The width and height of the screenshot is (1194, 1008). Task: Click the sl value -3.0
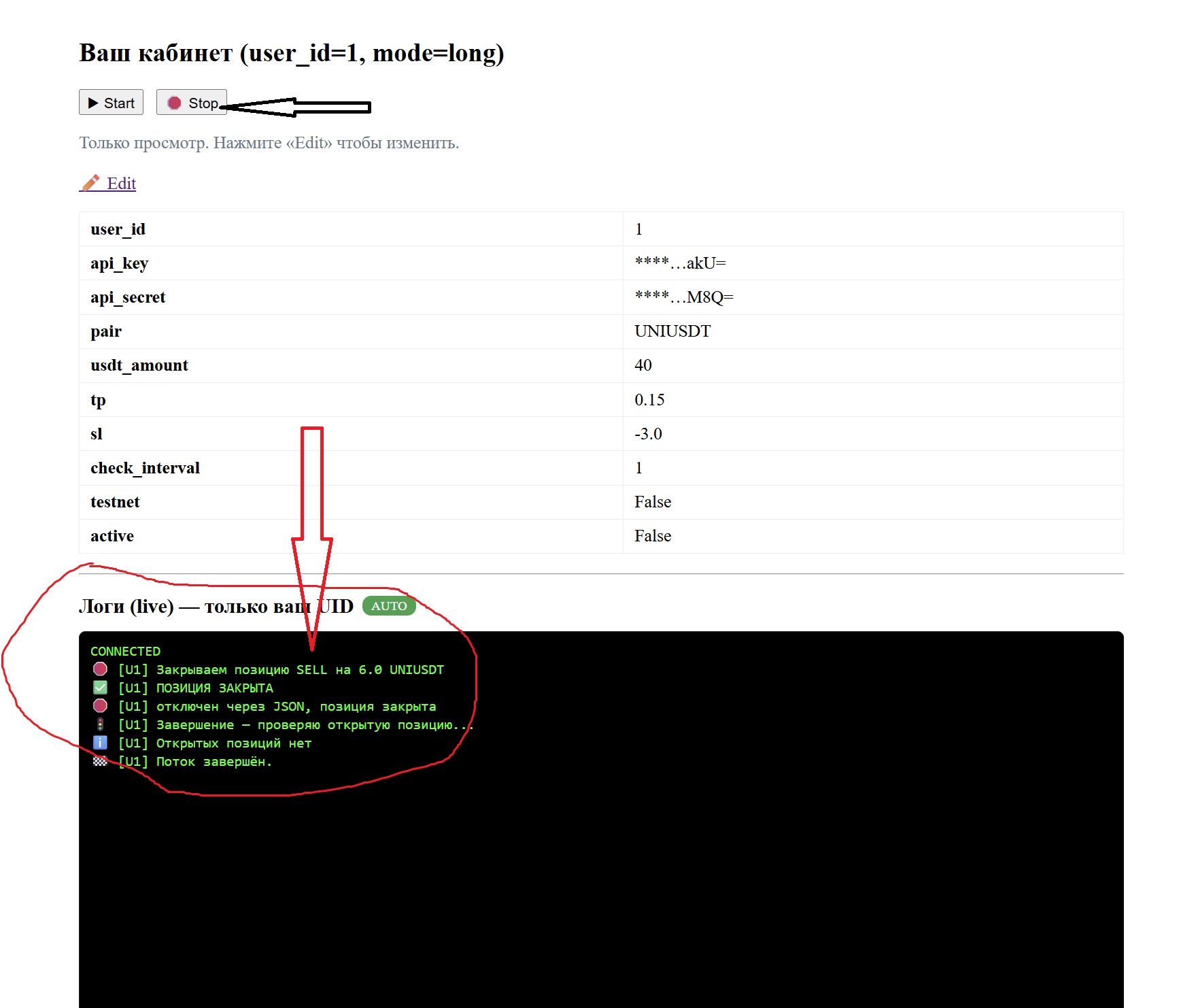[x=648, y=434]
